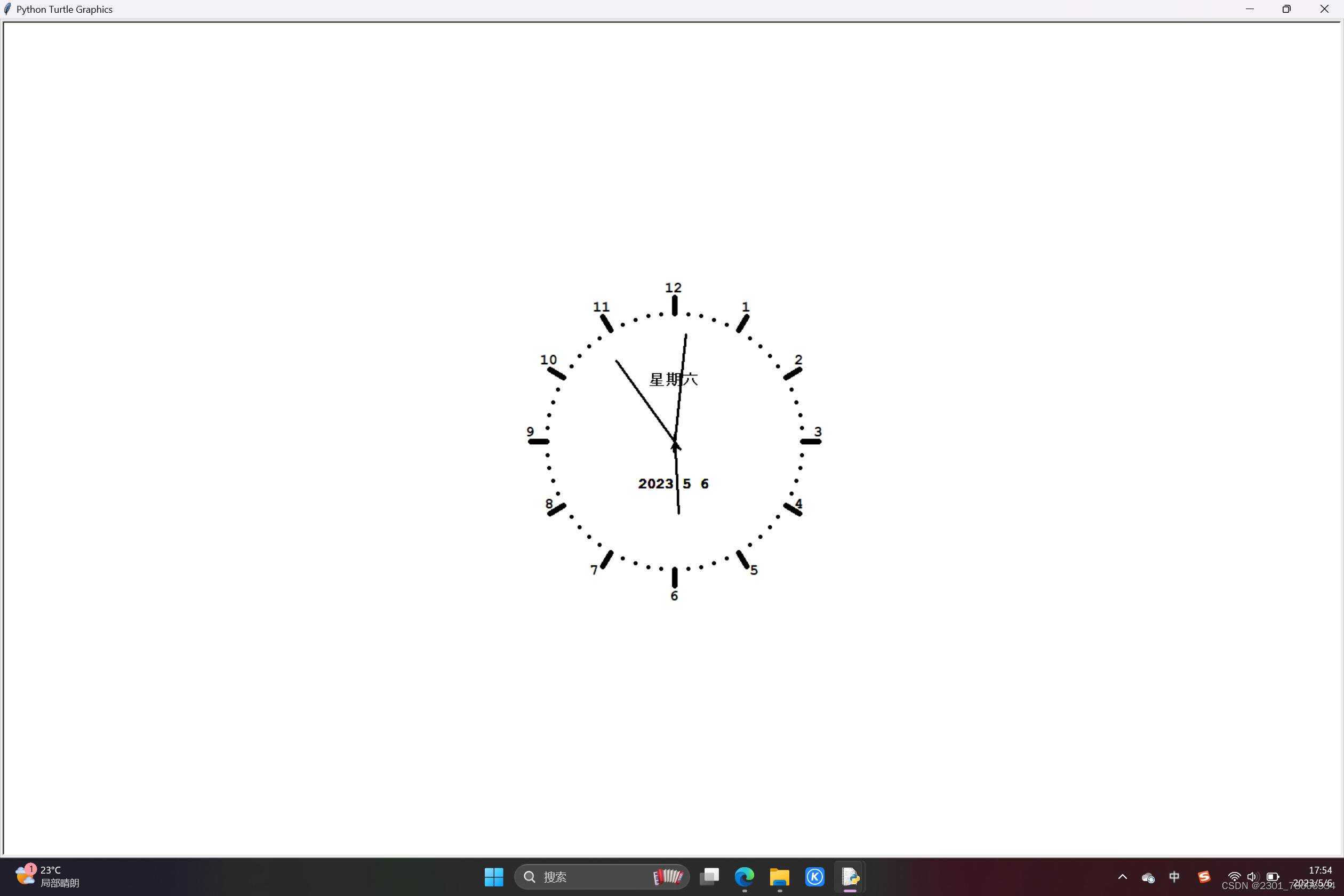This screenshot has height=896, width=1344.
Task: Open the OneDrive sync tray icon
Action: tap(1147, 877)
